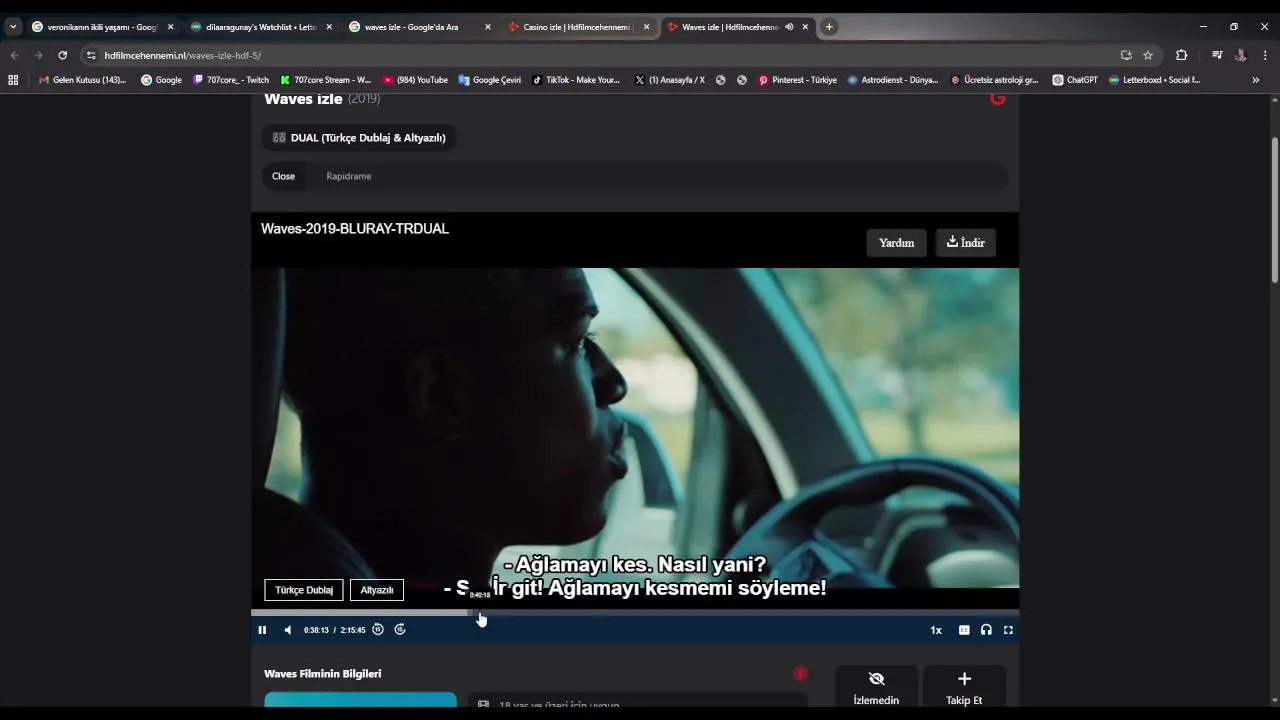Viewport: 1280px width, 720px height.
Task: Enter fullscreen mode in the player
Action: pos(1008,630)
